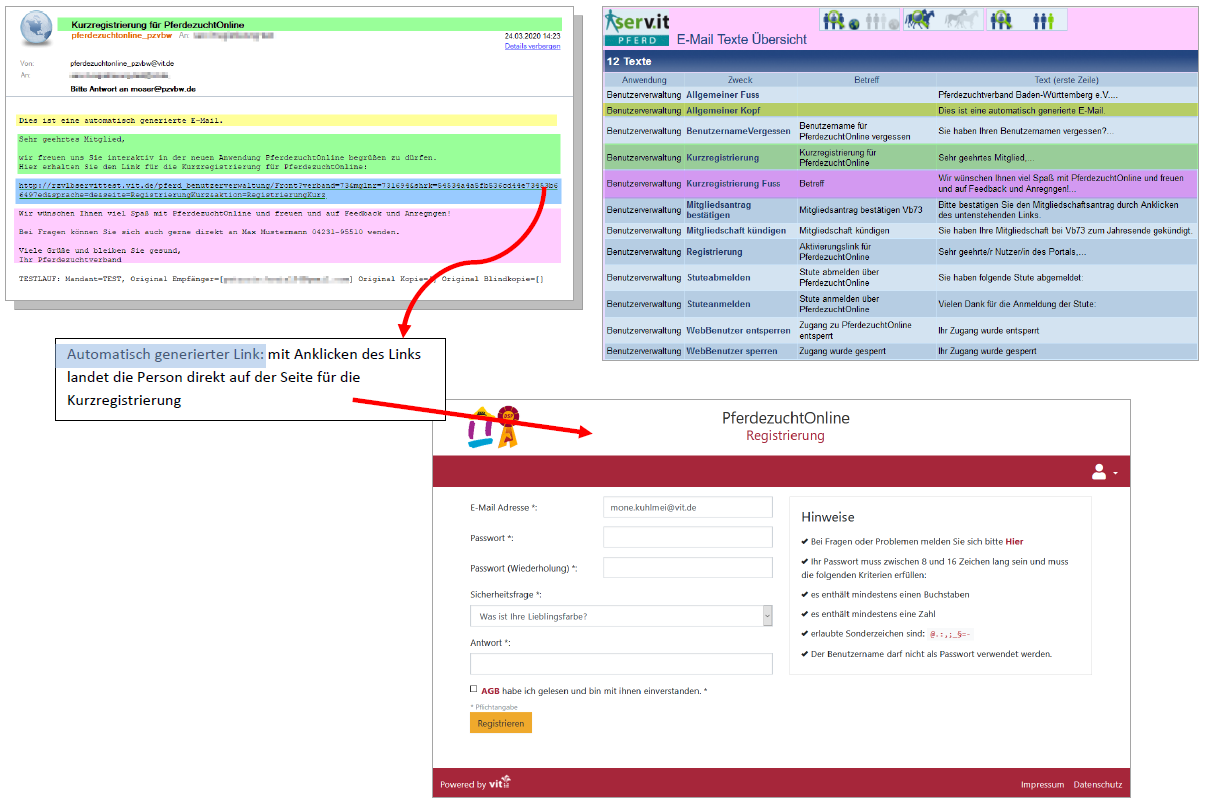Open the 'BenutzernameVergessen' text entry
The height and width of the screenshot is (805, 1219).
pos(738,131)
